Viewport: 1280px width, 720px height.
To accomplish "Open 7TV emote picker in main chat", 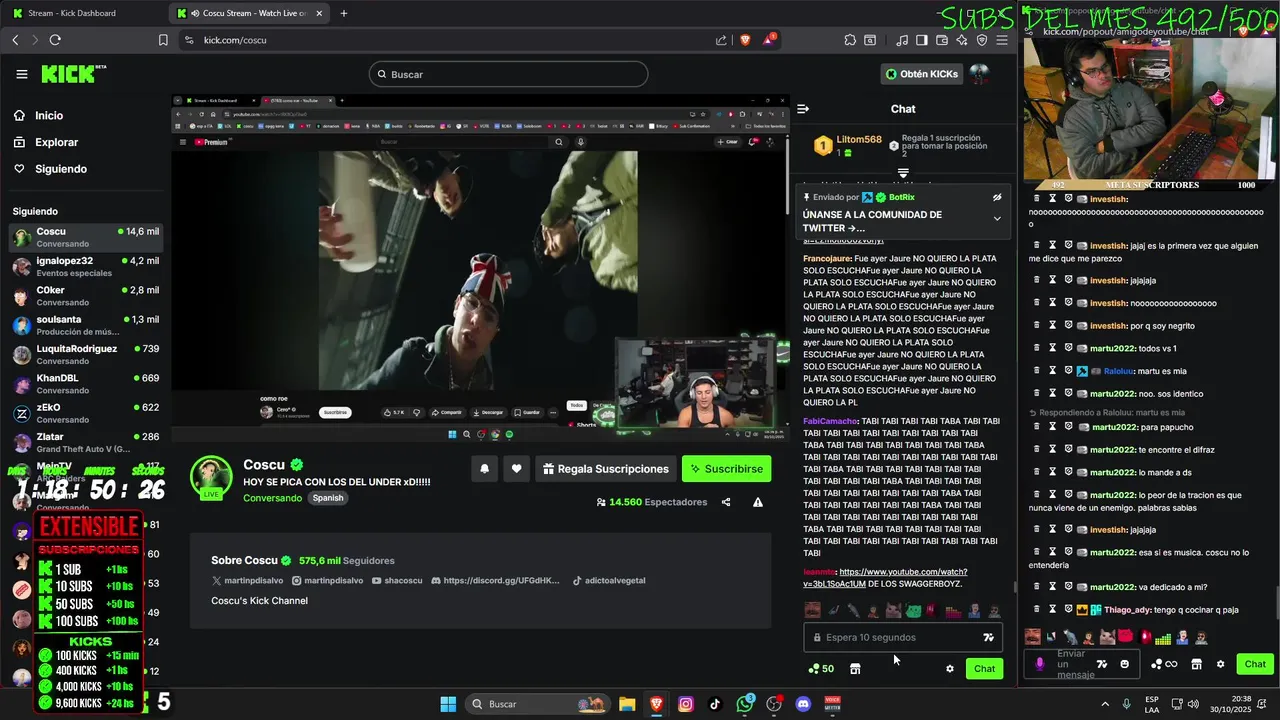I will point(989,637).
